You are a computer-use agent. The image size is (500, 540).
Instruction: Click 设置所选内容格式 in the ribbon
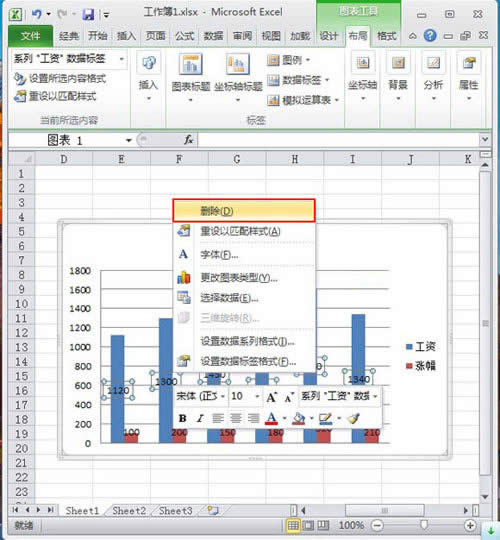pos(60,79)
